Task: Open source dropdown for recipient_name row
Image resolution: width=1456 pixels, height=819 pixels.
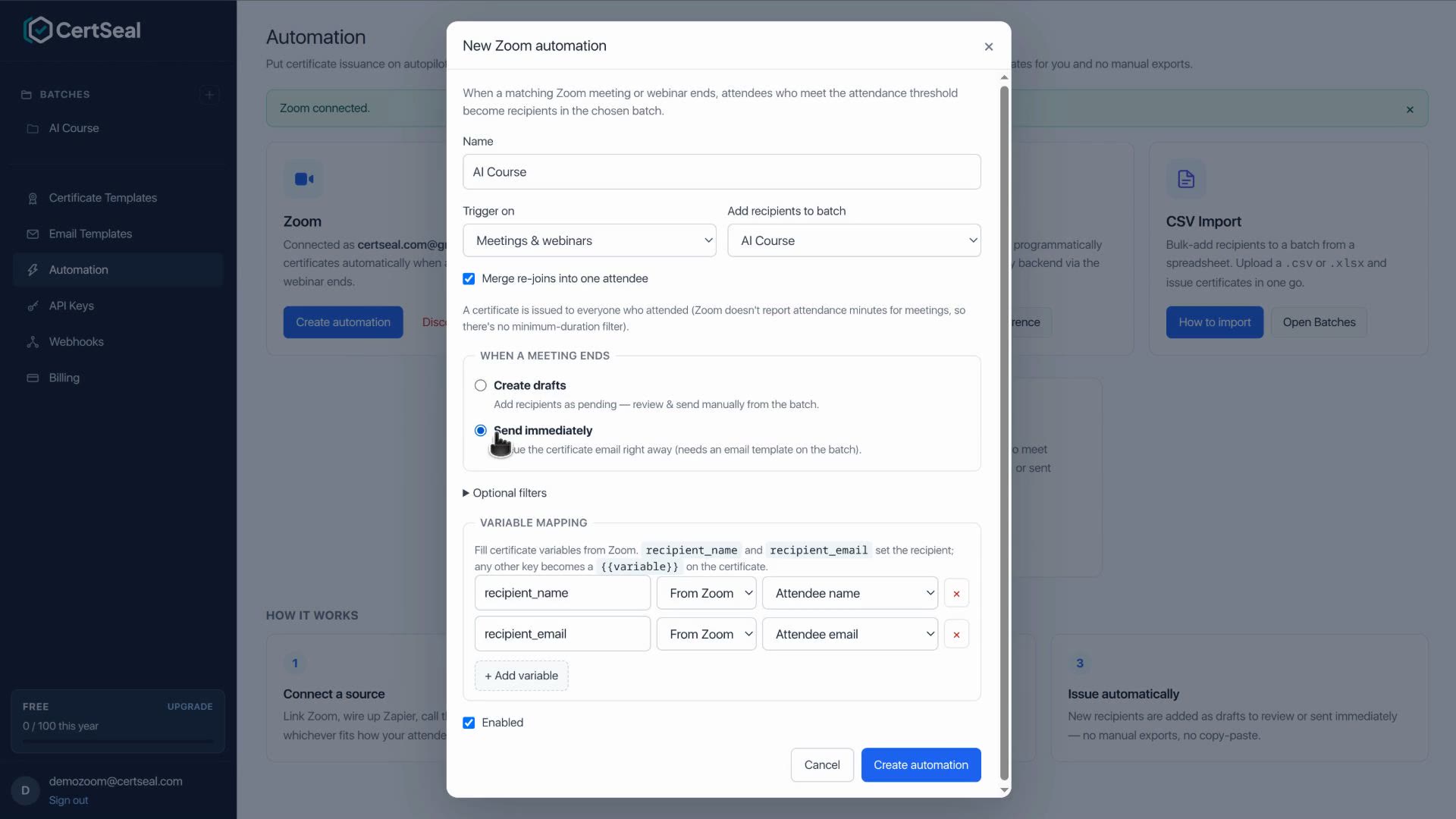Action: [x=706, y=593]
